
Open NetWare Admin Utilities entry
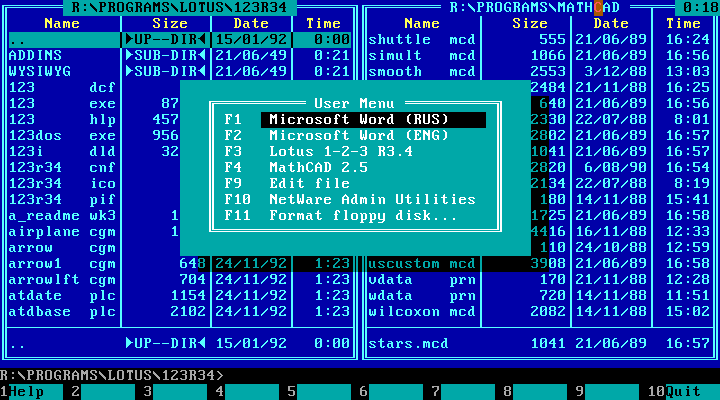[372, 199]
